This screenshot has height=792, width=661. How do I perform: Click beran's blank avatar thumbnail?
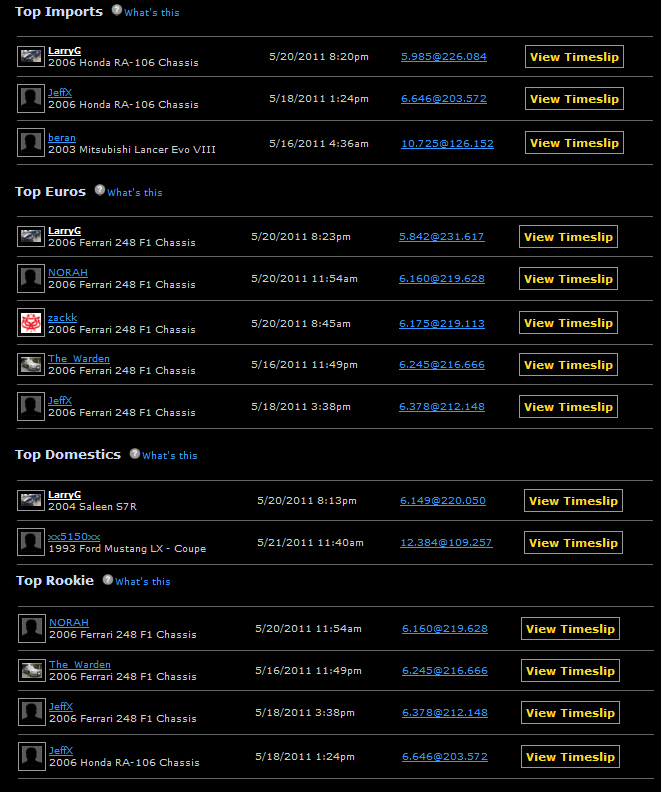coord(31,143)
